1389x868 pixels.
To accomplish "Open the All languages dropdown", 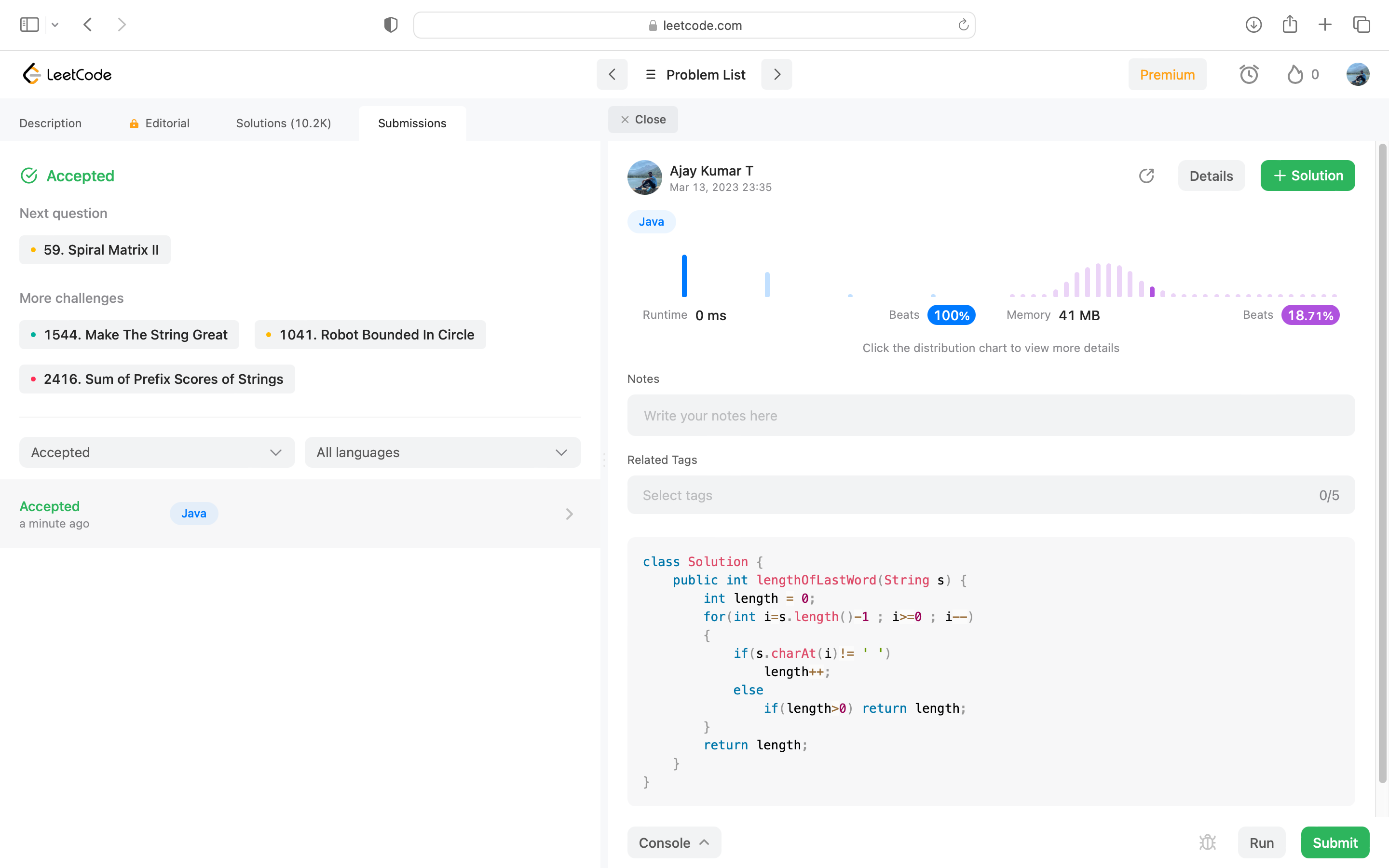I will (442, 452).
